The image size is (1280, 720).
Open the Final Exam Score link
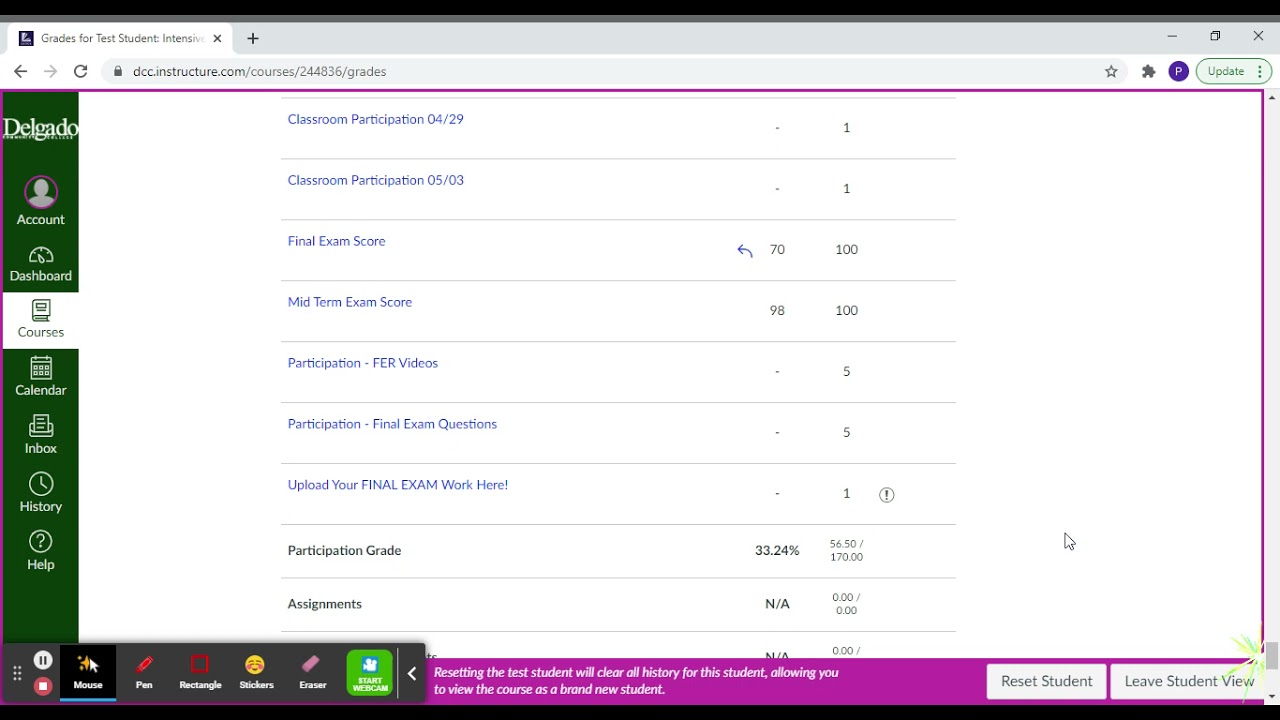tap(336, 241)
